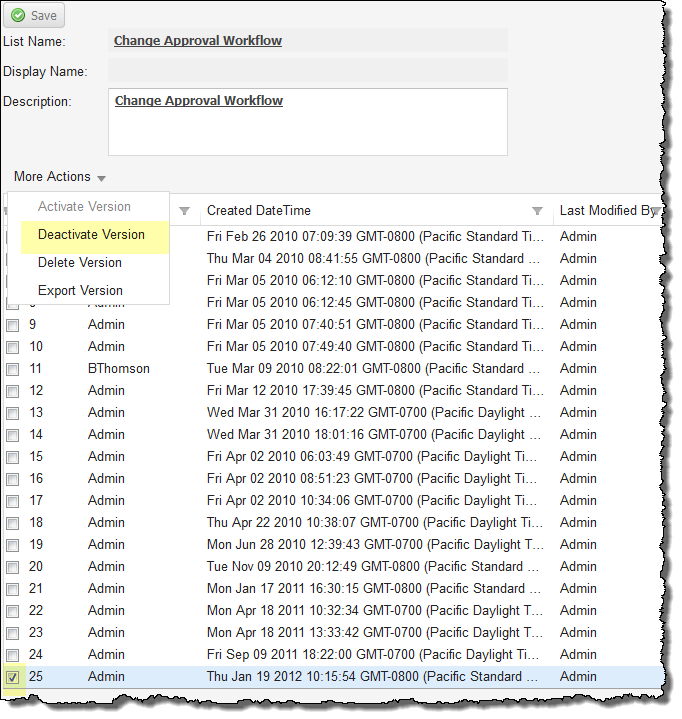The width and height of the screenshot is (682, 719).
Task: Open filter left of Created DateTime column
Action: (x=184, y=210)
